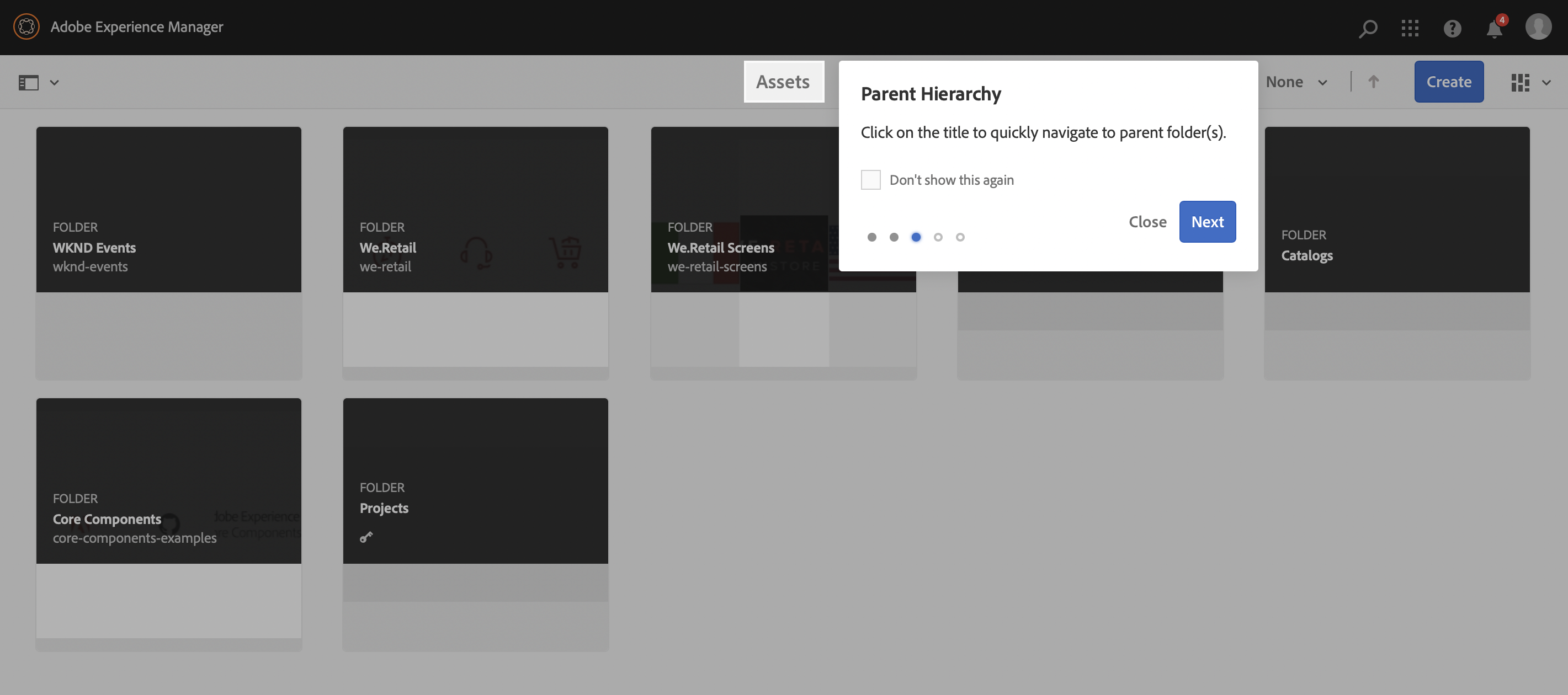Viewport: 1568px width, 695px height.
Task: Expand the rail selector chevron
Action: tap(54, 82)
